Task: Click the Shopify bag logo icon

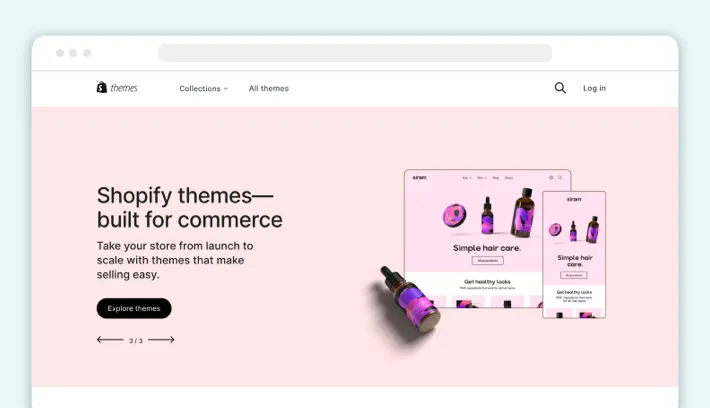Action: click(x=101, y=87)
